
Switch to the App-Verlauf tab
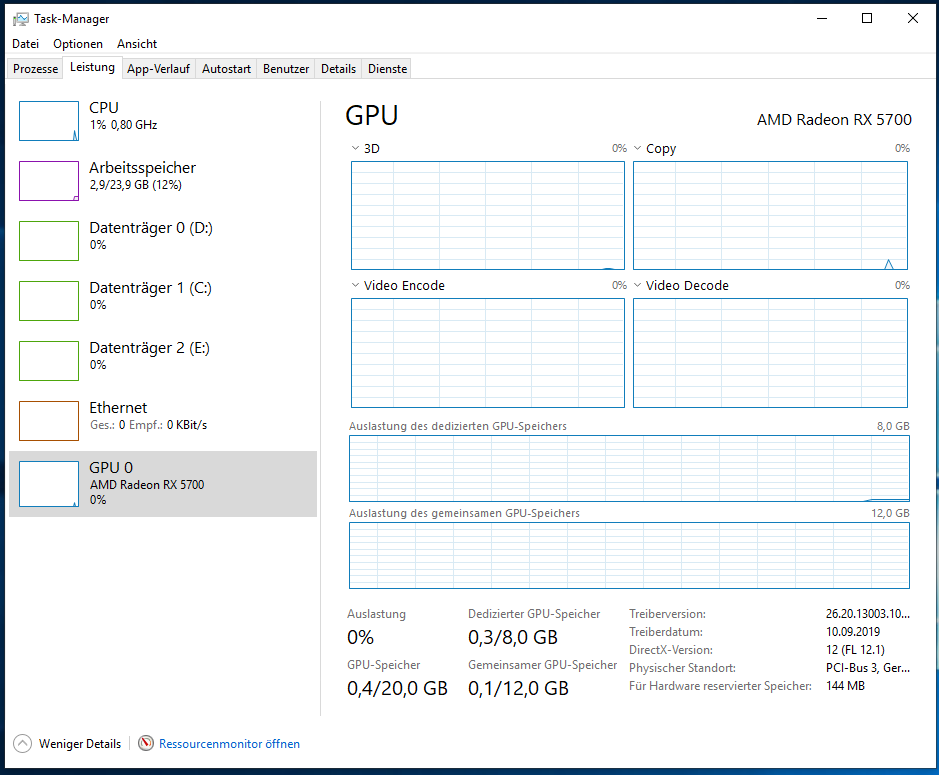(158, 69)
